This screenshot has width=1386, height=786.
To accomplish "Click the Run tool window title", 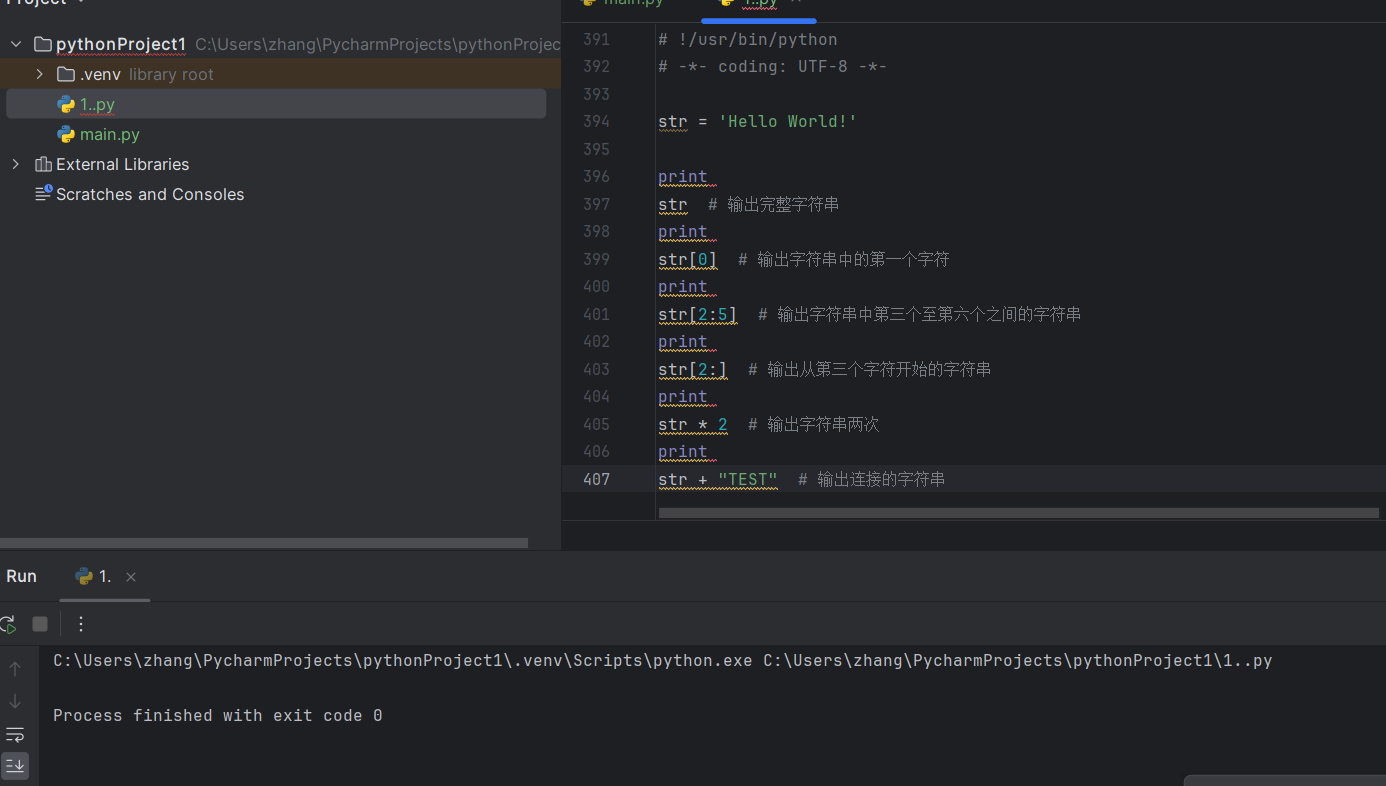I will click(21, 576).
